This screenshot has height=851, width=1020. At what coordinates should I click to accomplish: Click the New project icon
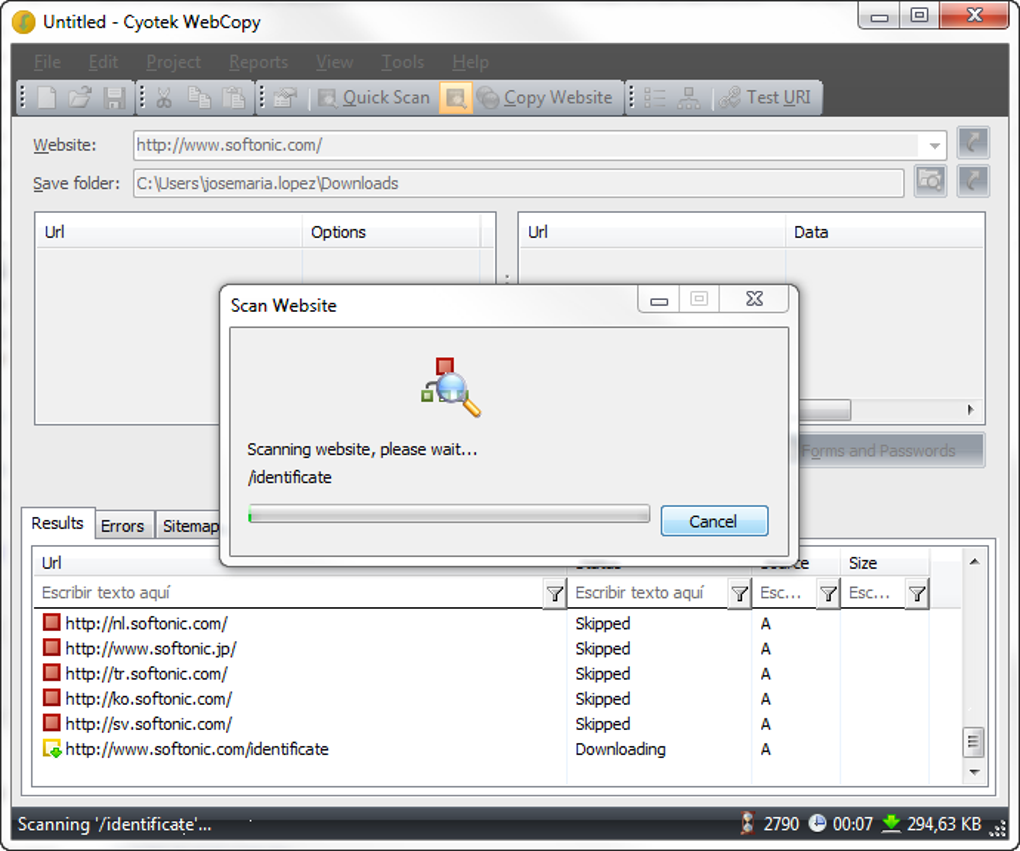pos(47,98)
